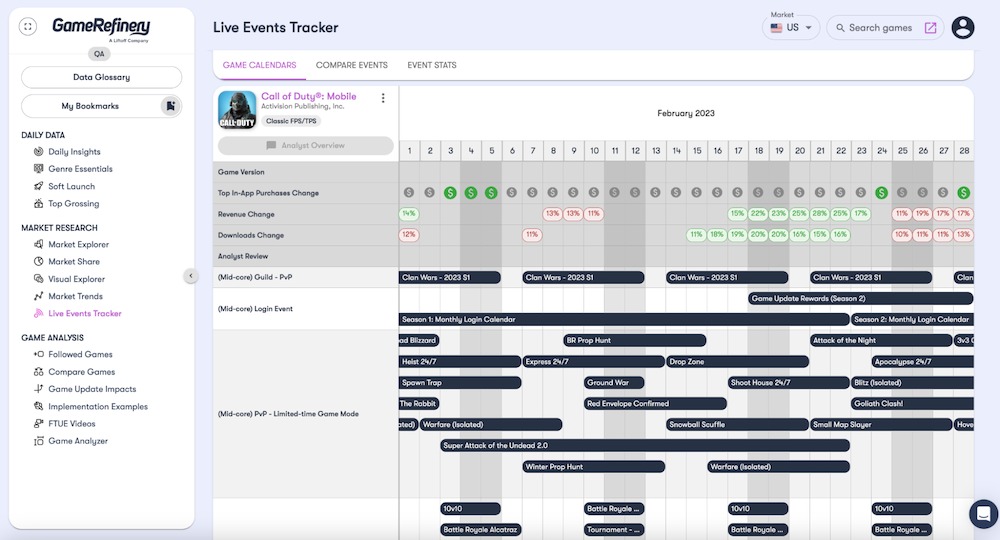The image size is (1000, 540).
Task: Click the fullscreen toggle icon beside the logo
Action: 27,27
